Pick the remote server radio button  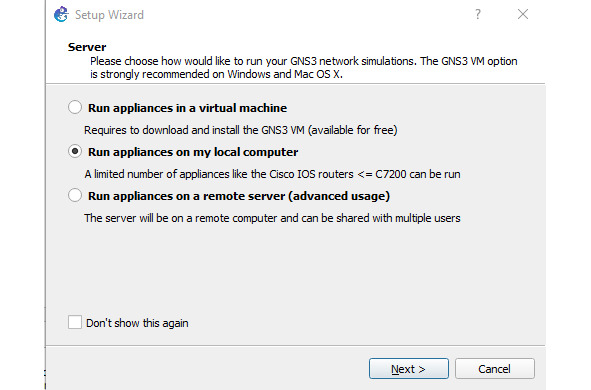point(75,196)
